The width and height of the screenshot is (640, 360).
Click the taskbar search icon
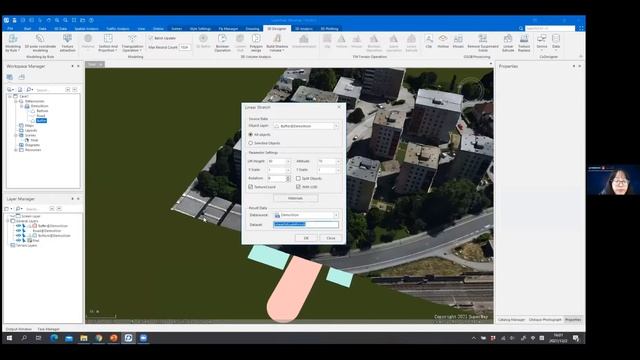24,338
